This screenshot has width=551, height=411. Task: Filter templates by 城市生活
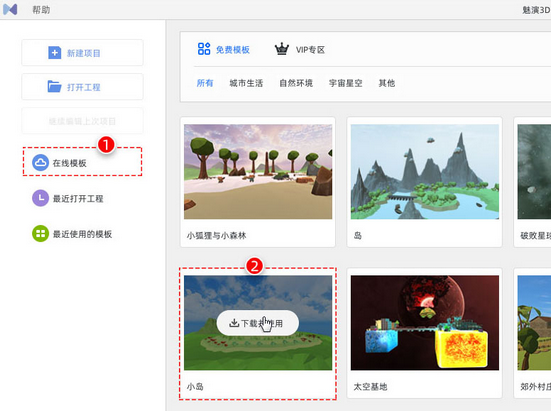(x=246, y=83)
